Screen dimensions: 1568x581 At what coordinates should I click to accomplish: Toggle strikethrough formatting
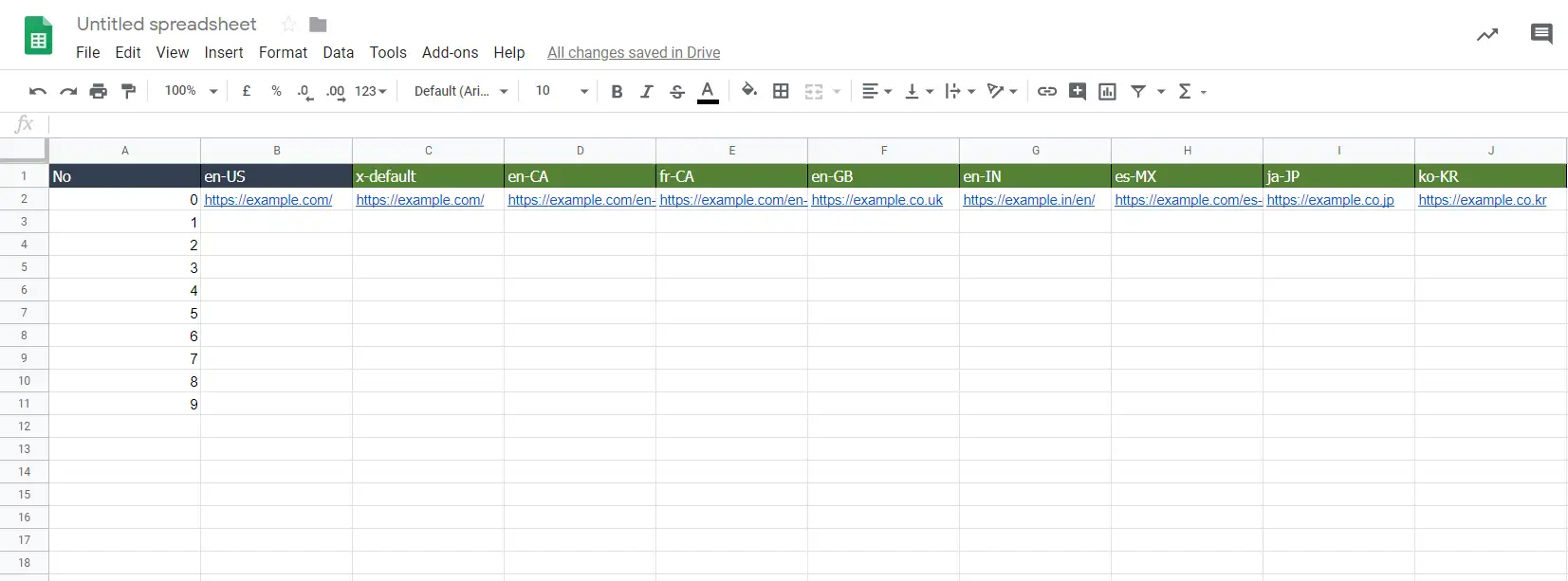tap(677, 91)
